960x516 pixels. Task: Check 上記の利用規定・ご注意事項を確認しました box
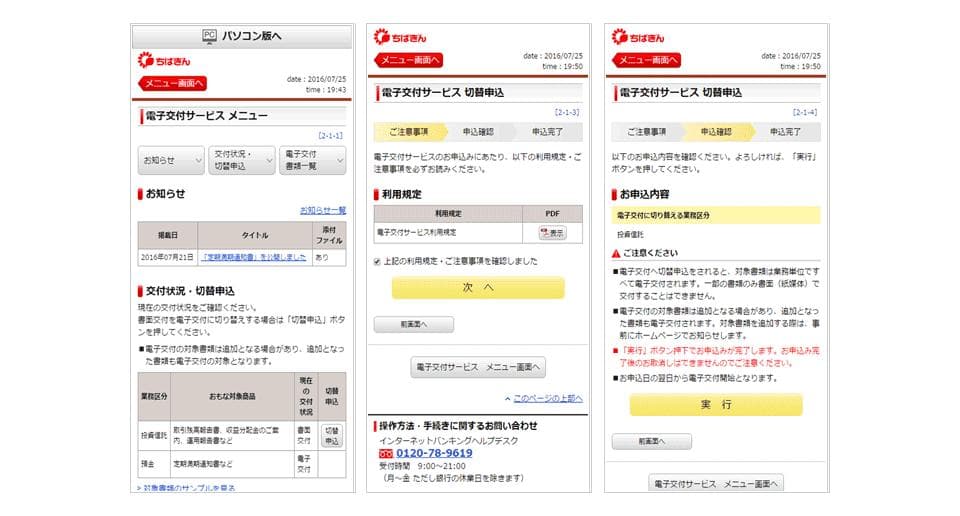(x=377, y=261)
